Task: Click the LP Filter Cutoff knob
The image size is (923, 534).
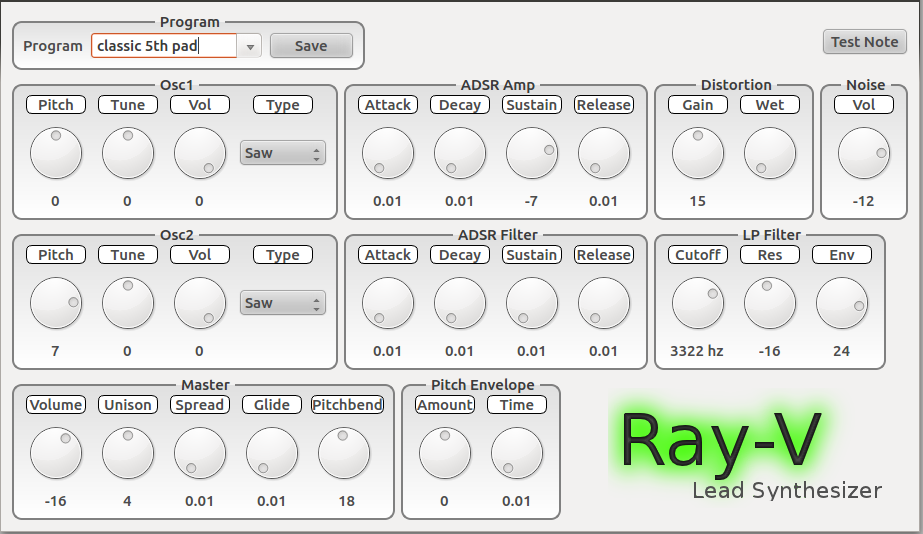Action: [x=698, y=303]
